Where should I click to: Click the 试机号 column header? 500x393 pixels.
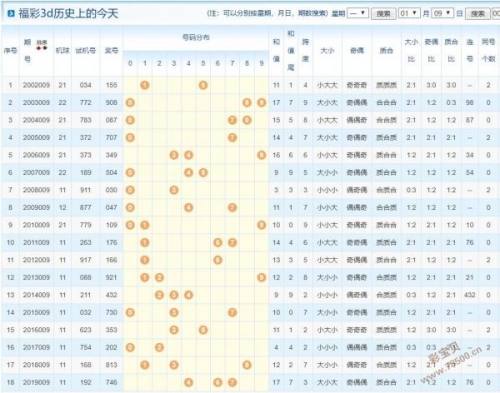pos(86,51)
